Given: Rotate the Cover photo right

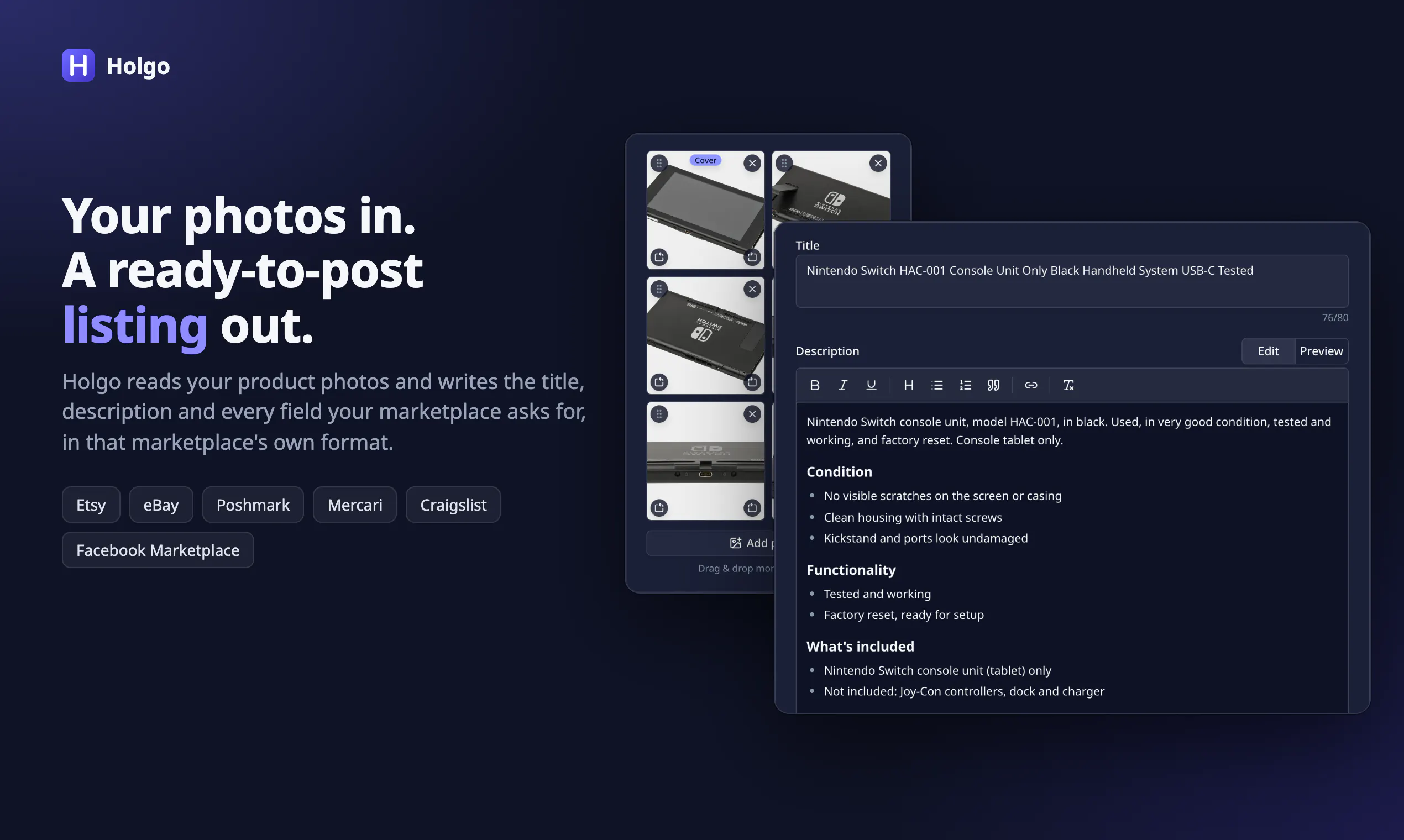Looking at the screenshot, I should pos(752,258).
